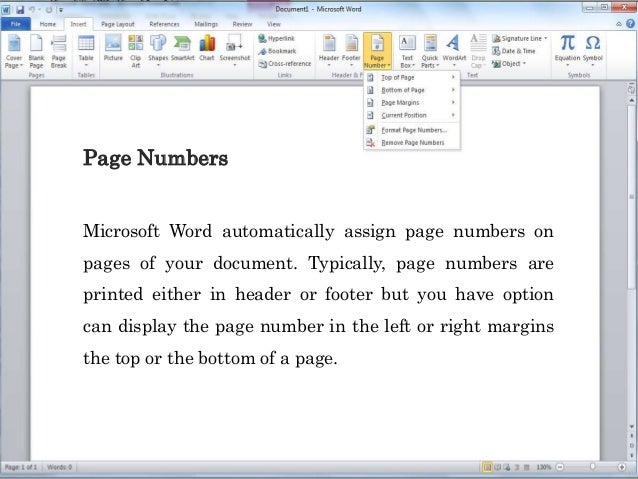Viewport: 638px width, 479px height.
Task: Switch to the Page Layout tab
Action: tap(118, 24)
